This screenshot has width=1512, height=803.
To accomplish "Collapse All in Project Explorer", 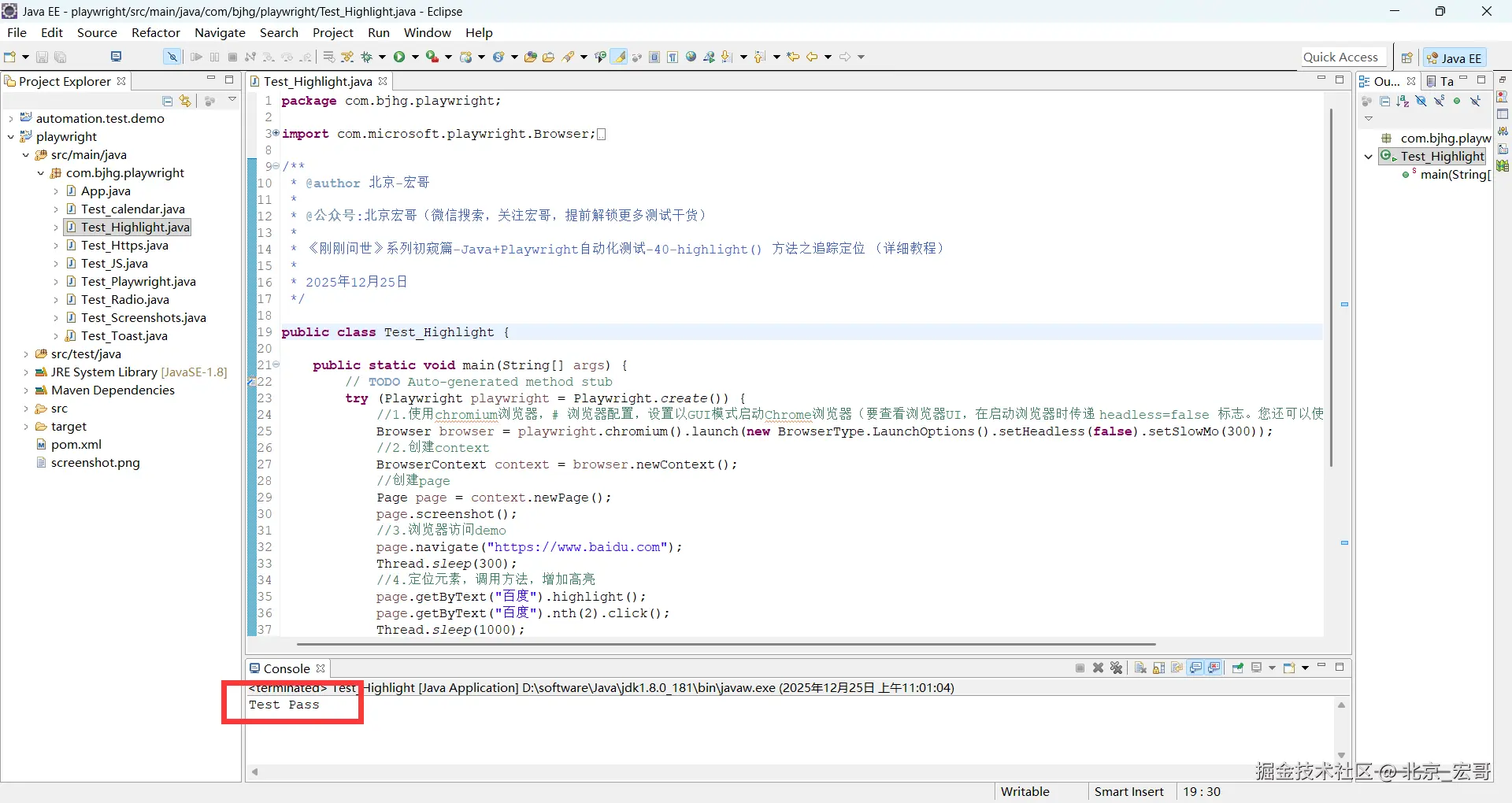I will (167, 101).
